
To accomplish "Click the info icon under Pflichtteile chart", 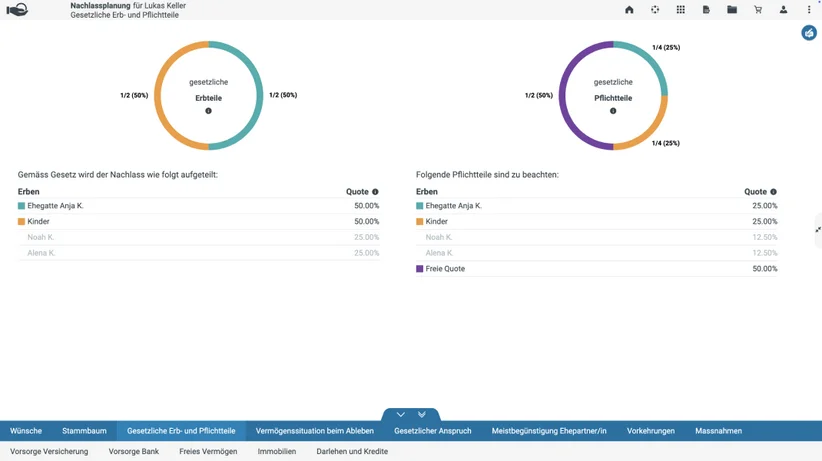I will (613, 111).
